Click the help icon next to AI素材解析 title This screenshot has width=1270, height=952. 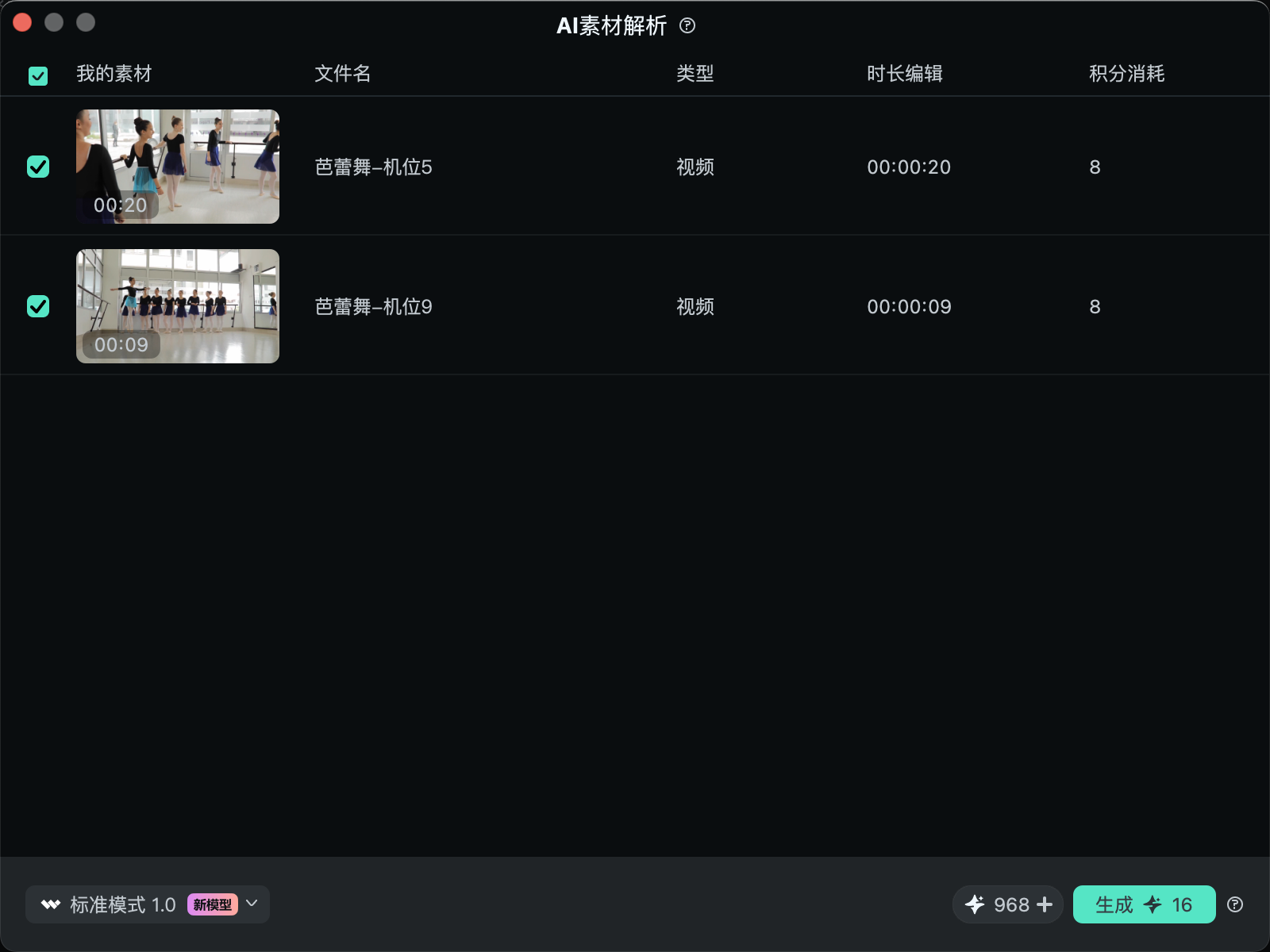pos(687,26)
